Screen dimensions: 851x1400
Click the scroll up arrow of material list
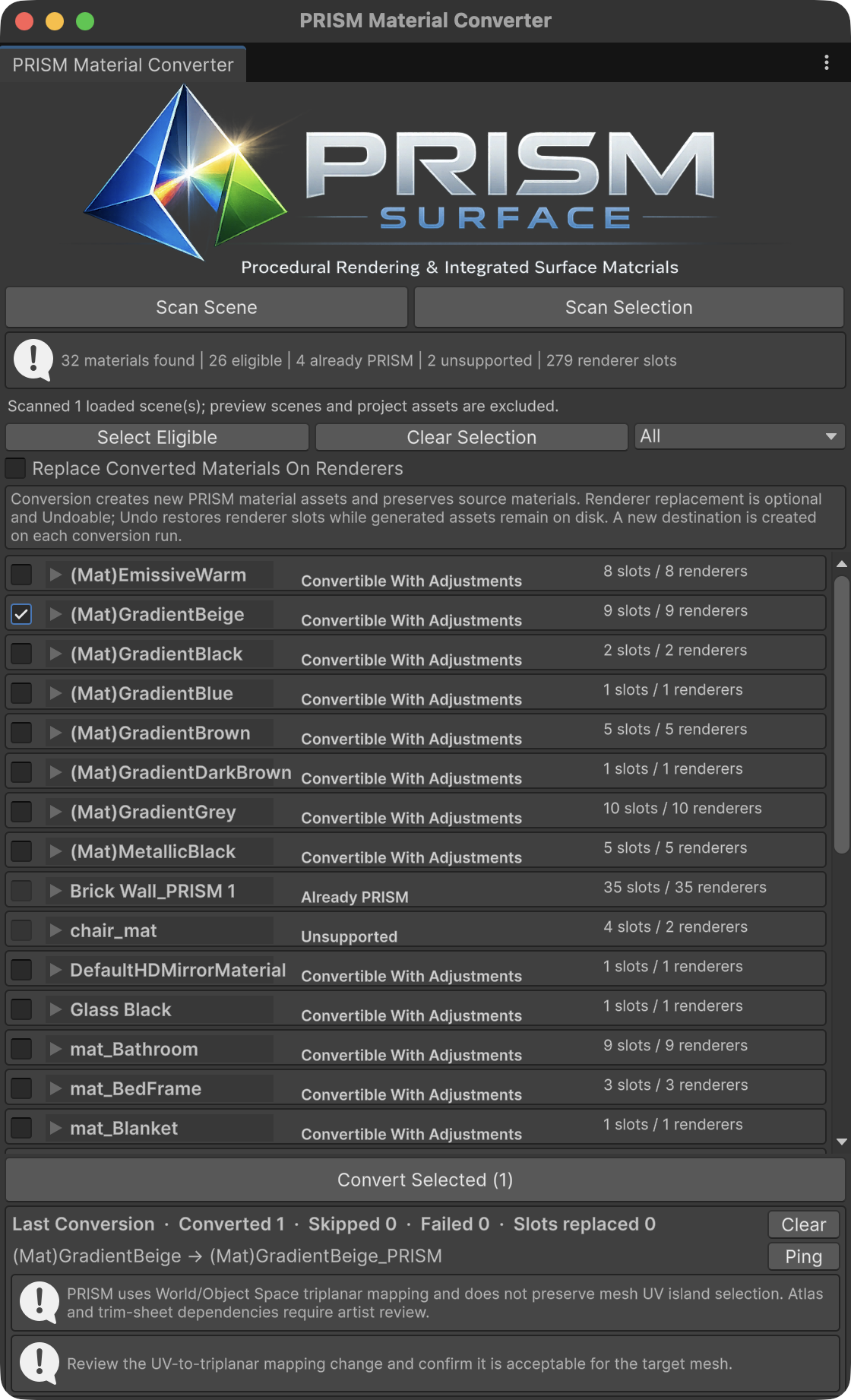click(841, 564)
